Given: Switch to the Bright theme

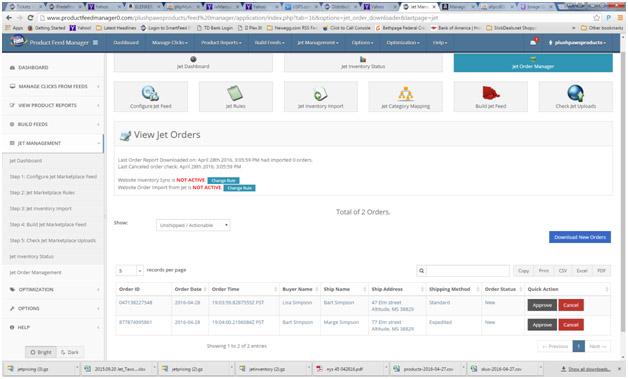Looking at the screenshot, I should (41, 352).
